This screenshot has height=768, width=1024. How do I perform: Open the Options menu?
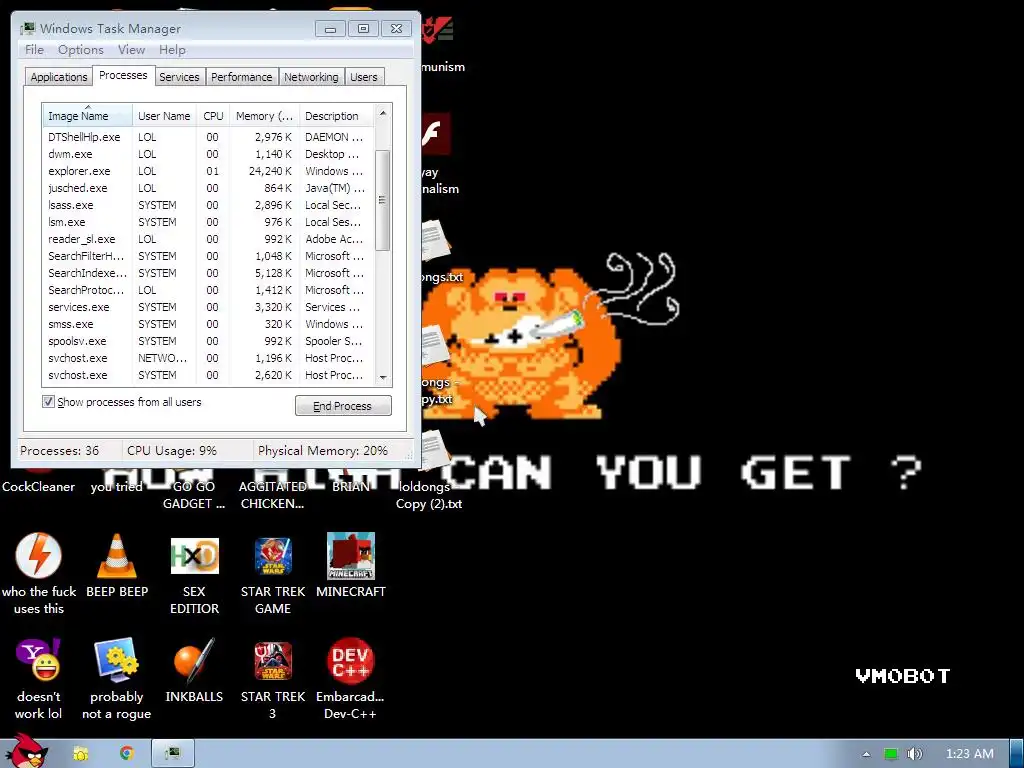81,50
